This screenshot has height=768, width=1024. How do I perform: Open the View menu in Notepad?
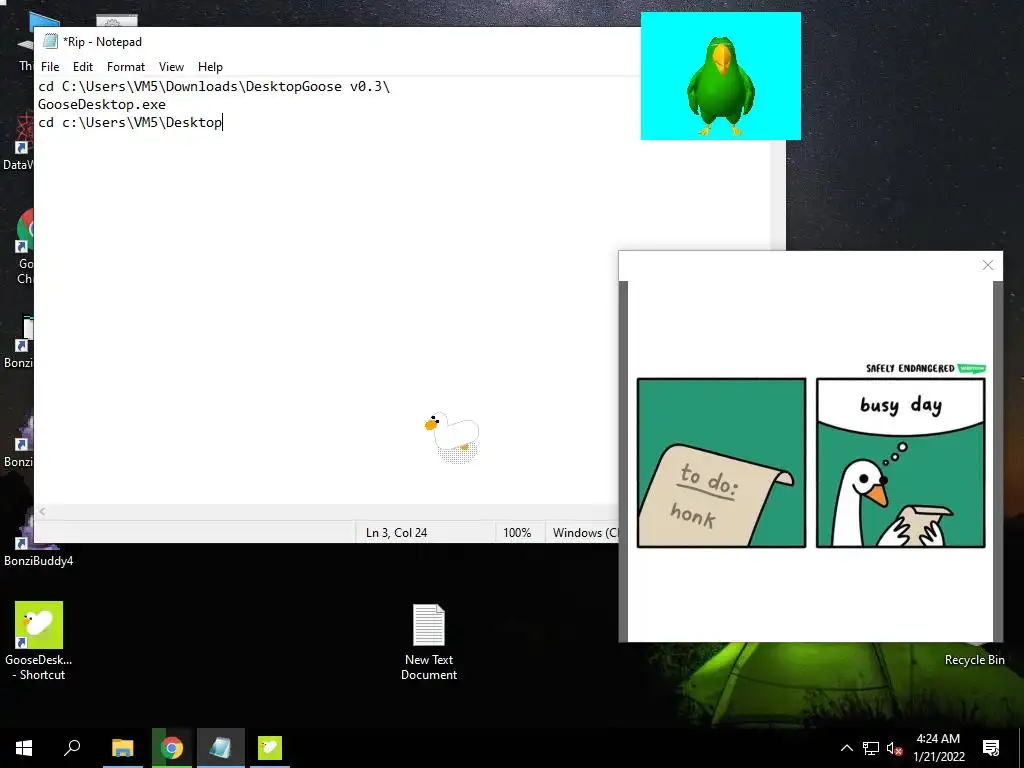[x=171, y=67]
